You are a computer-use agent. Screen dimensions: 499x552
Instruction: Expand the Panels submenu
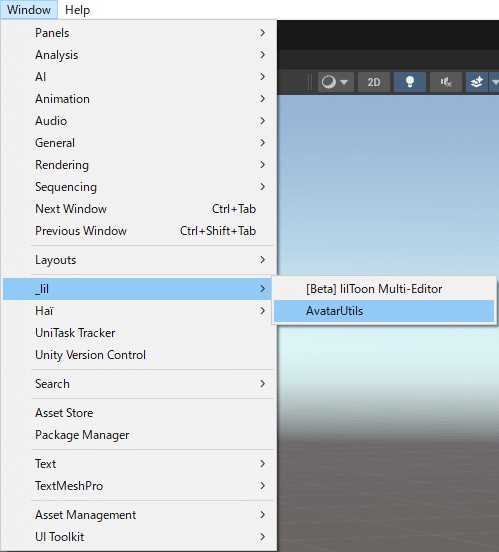tap(139, 33)
